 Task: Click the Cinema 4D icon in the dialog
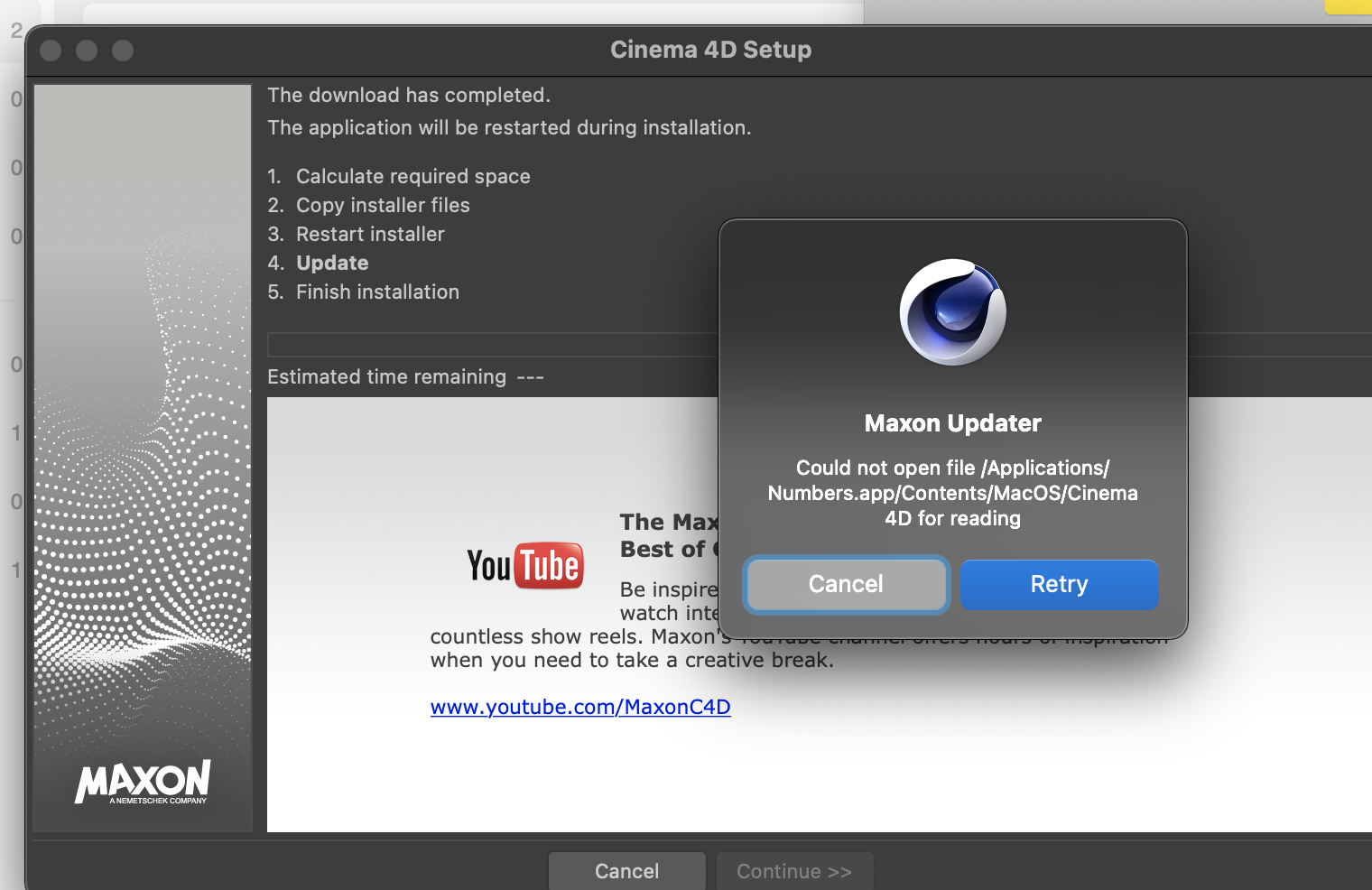[x=952, y=312]
